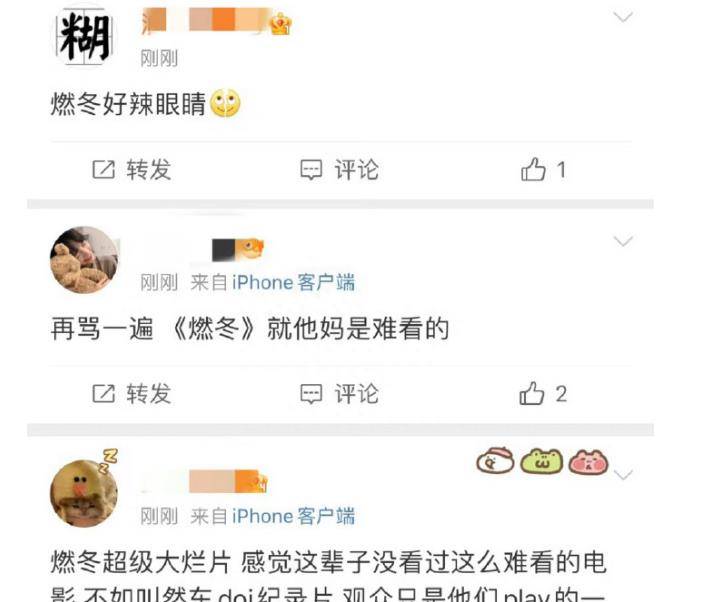
Task: Click iPhone客户端 link on third post
Action: tap(293, 516)
